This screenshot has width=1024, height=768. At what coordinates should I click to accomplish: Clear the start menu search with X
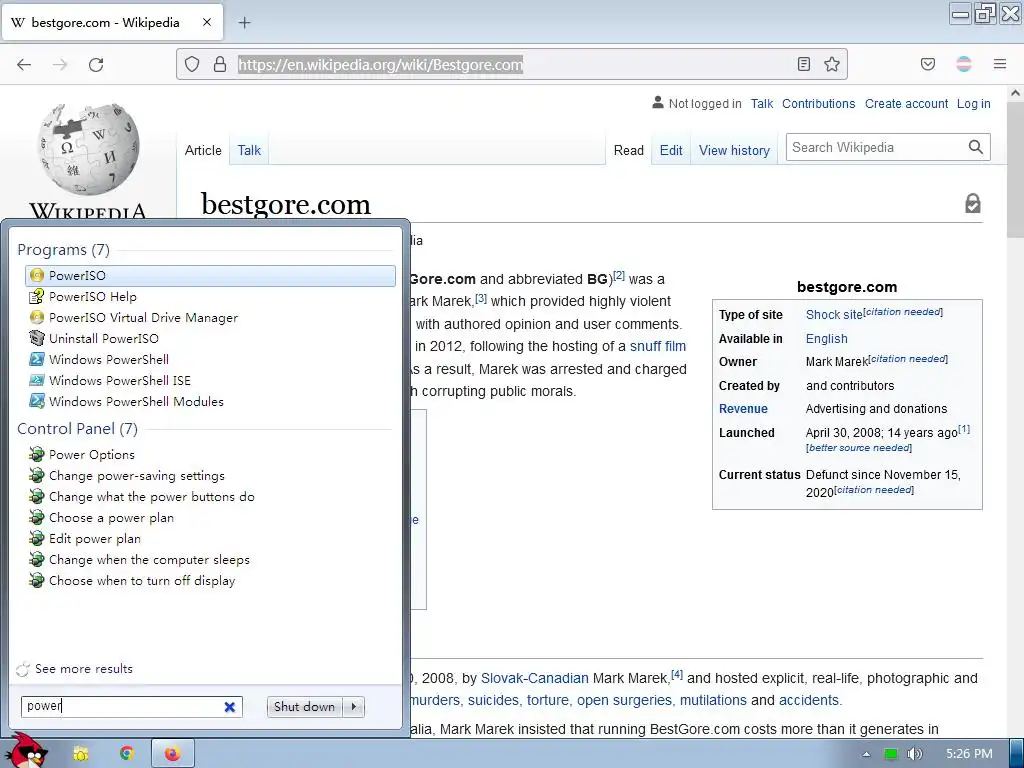(x=230, y=707)
